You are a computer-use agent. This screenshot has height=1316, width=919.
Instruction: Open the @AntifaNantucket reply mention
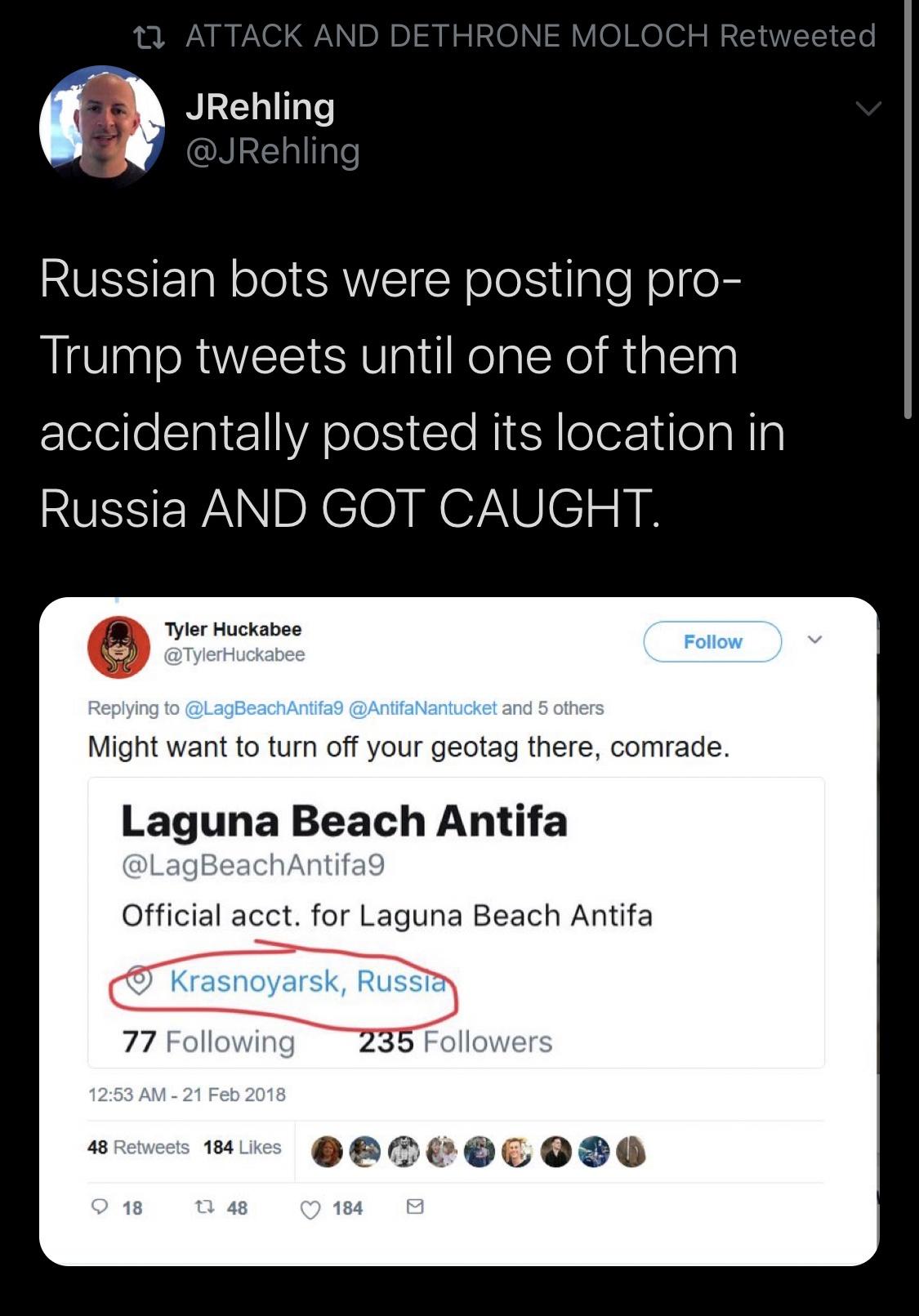click(x=422, y=708)
